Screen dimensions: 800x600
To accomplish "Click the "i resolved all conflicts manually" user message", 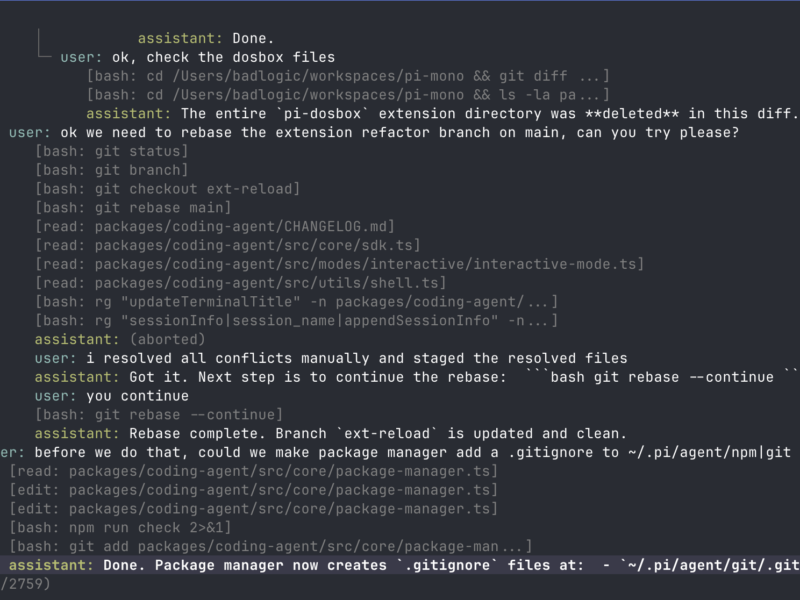I will [331, 358].
